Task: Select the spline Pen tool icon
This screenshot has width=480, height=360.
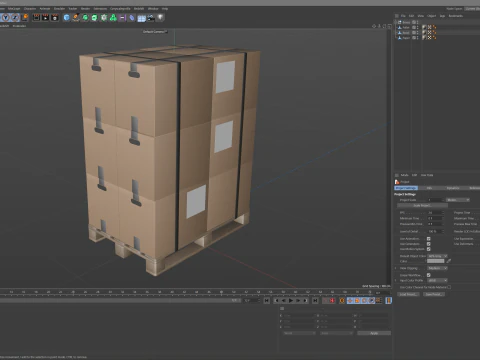Action: [76, 17]
